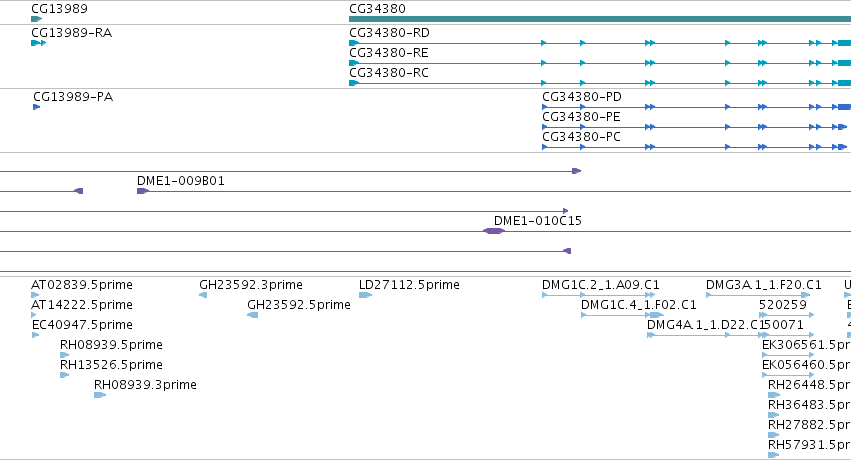Select EST RH08939.5prime

(111, 345)
